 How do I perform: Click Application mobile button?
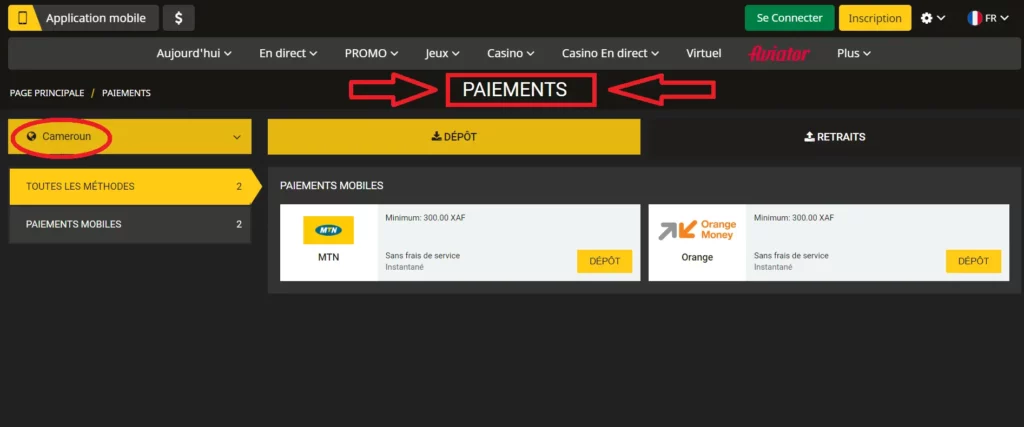tap(83, 18)
